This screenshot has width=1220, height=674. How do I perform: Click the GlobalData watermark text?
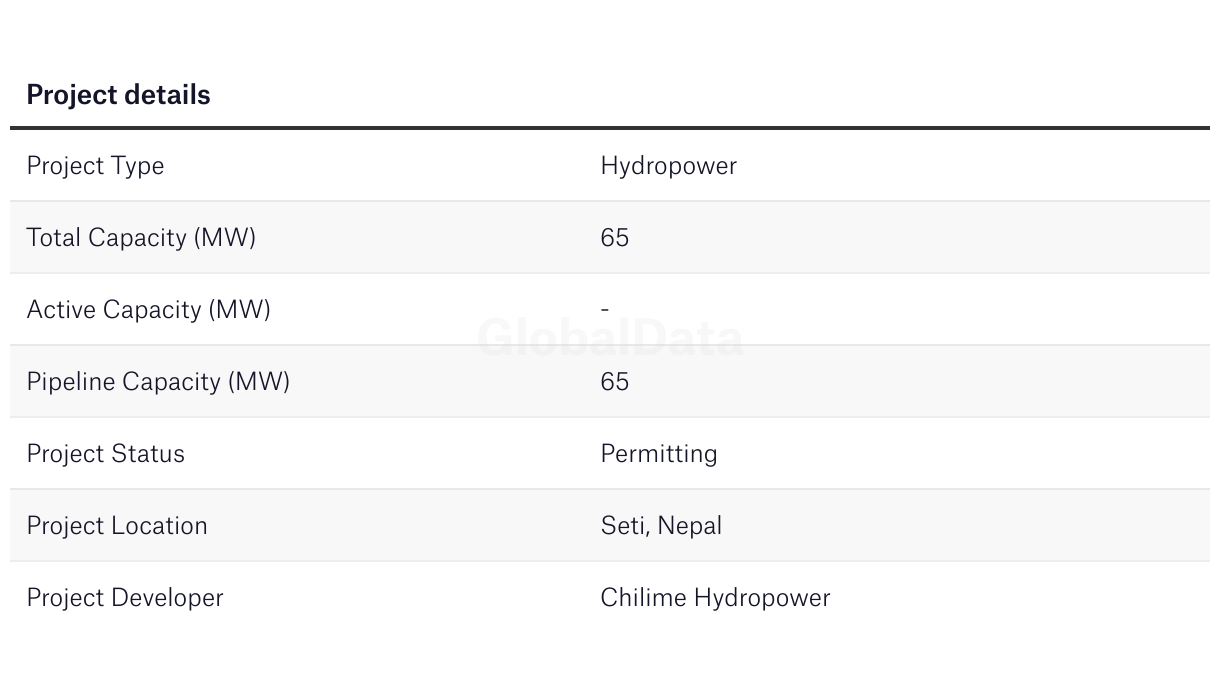click(610, 338)
